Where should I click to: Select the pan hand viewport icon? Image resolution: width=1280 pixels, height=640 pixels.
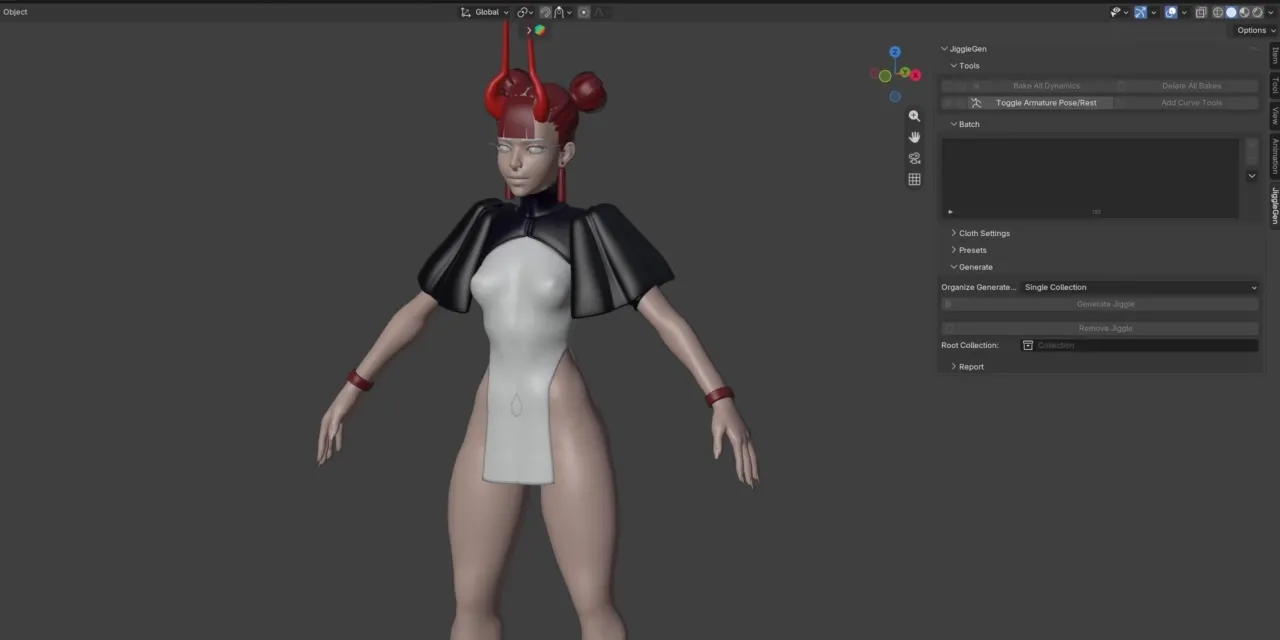(914, 137)
